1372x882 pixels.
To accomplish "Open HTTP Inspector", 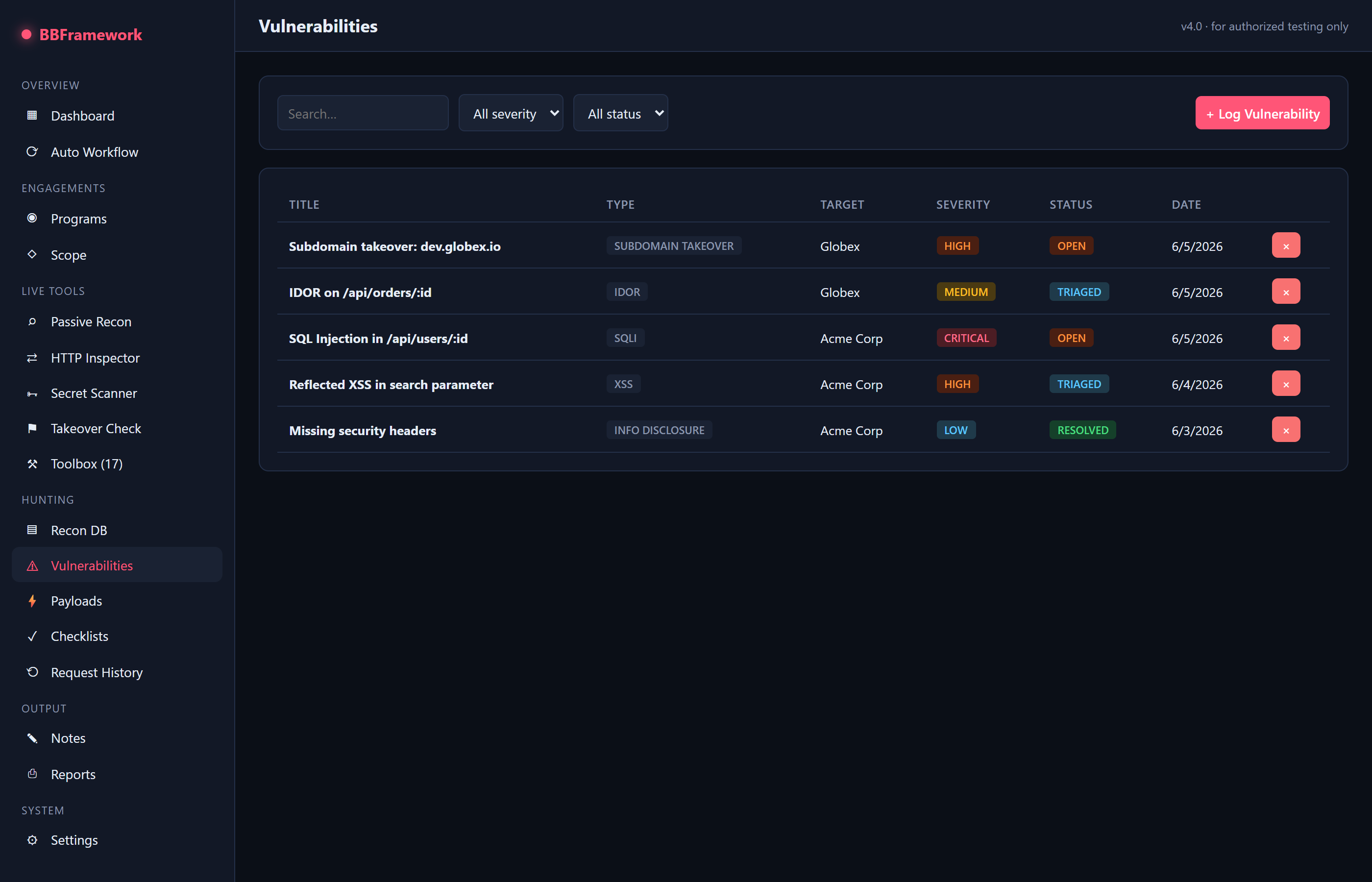I will (117, 357).
